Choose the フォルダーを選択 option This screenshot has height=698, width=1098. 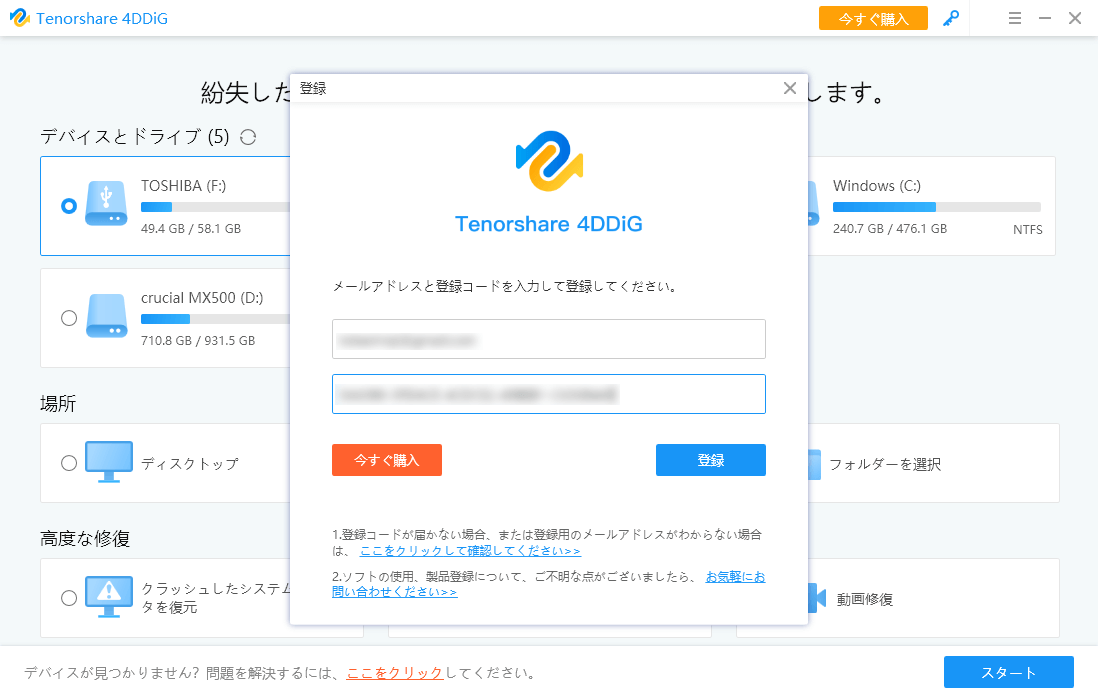click(x=885, y=464)
